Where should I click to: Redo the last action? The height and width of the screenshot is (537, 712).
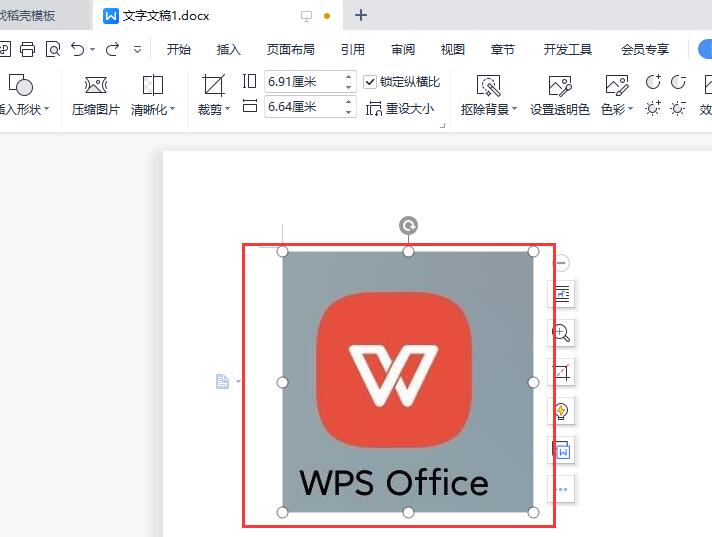pos(112,49)
